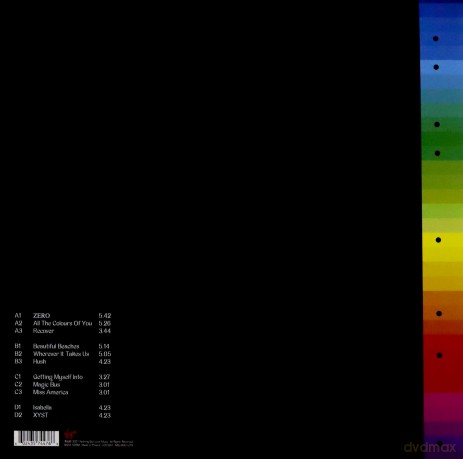Click duration "5.26" next to A2

105,323
